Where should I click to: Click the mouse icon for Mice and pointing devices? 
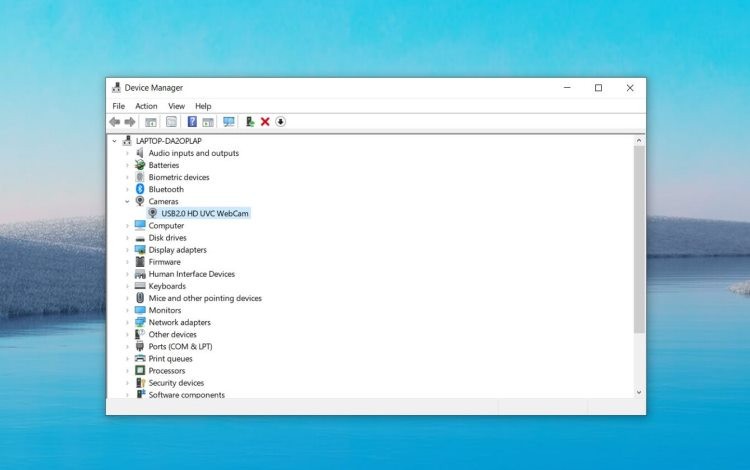140,298
